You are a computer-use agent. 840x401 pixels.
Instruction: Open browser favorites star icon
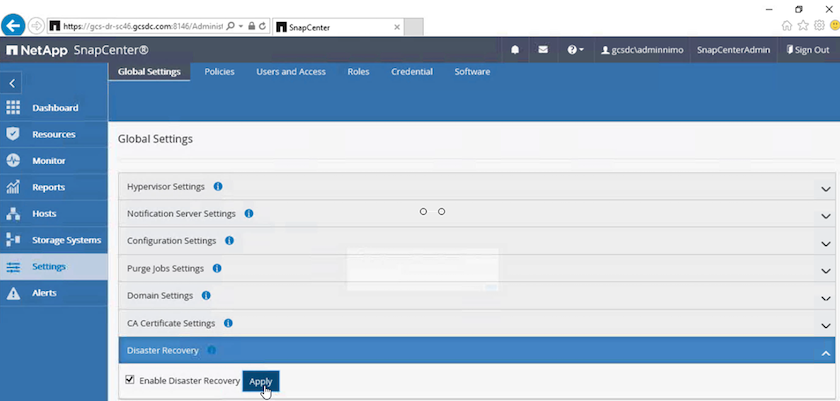(x=803, y=25)
